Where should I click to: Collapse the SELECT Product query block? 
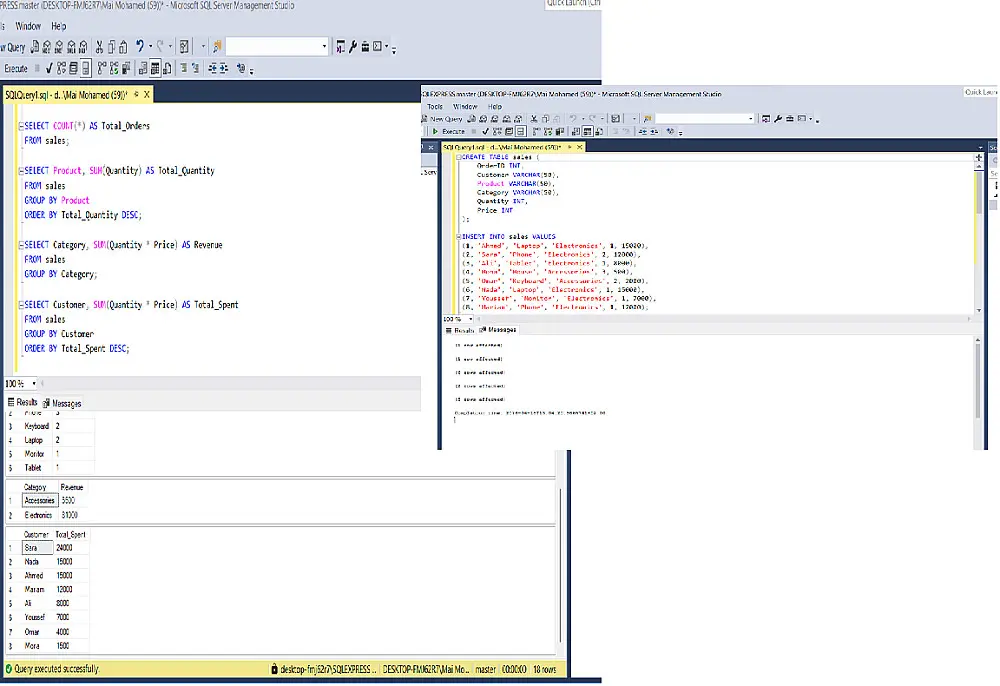20,171
